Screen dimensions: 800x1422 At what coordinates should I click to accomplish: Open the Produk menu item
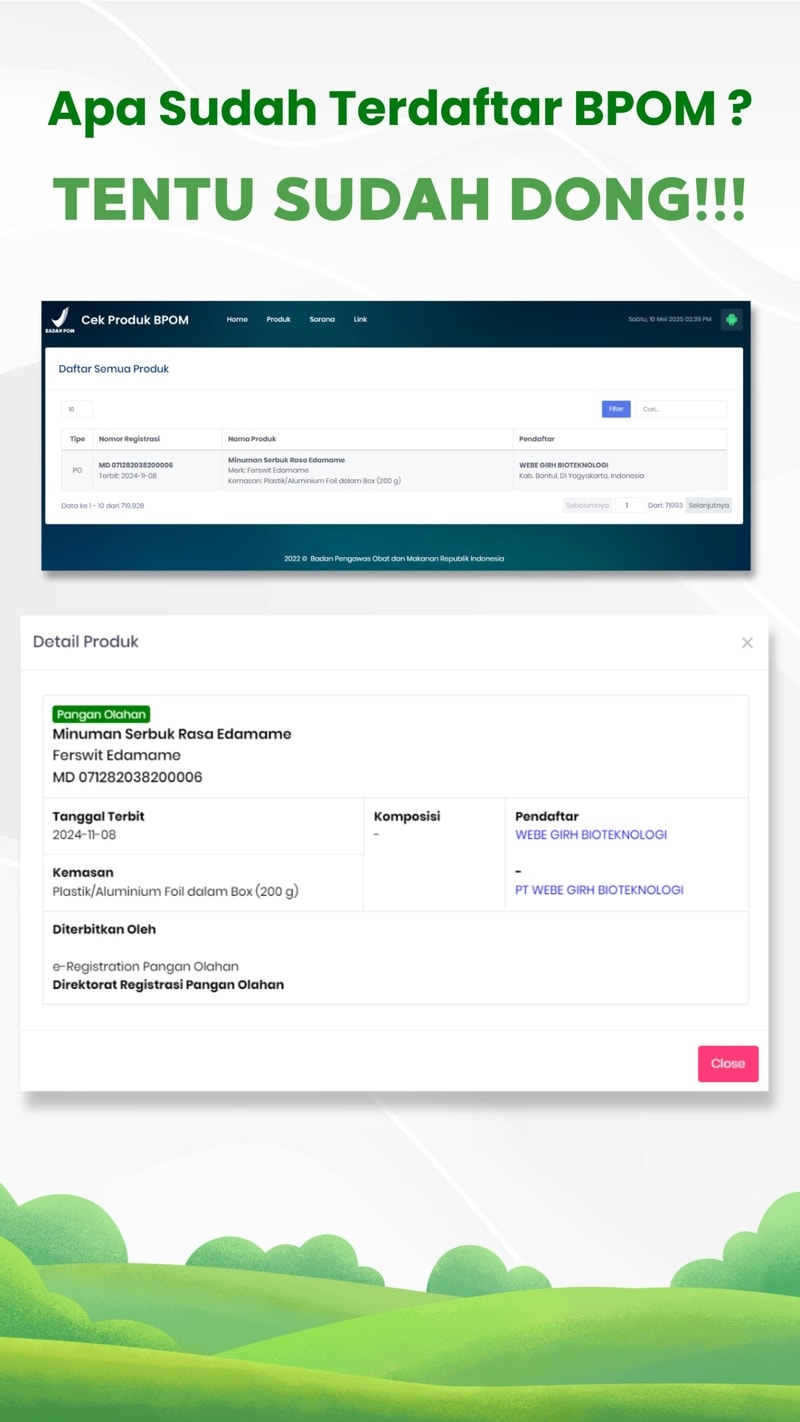(x=278, y=319)
